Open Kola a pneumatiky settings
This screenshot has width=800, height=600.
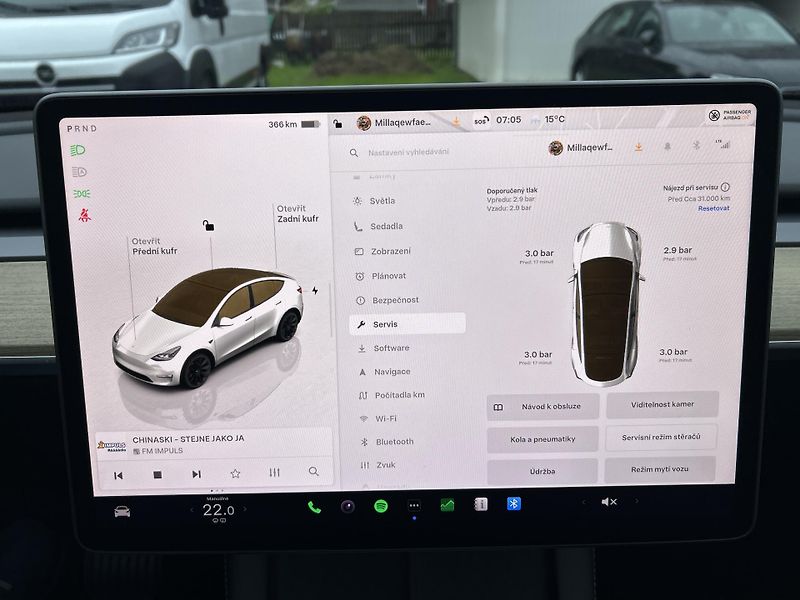tap(543, 439)
